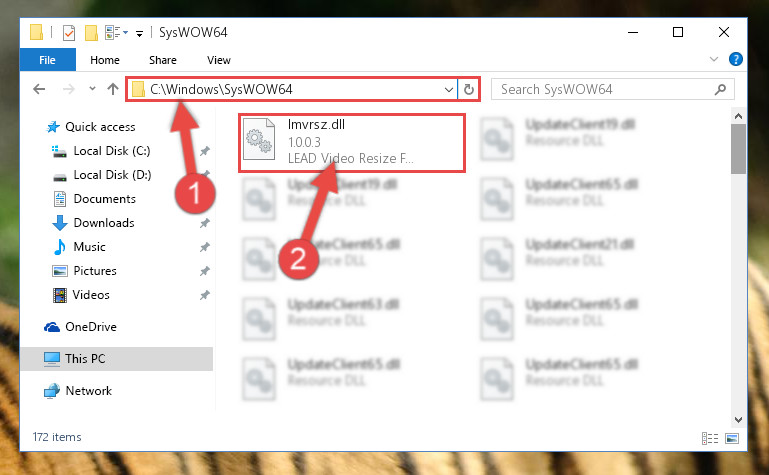Refresh the SysWOW64 folder view
This screenshot has width=769, height=475.
coord(469,89)
